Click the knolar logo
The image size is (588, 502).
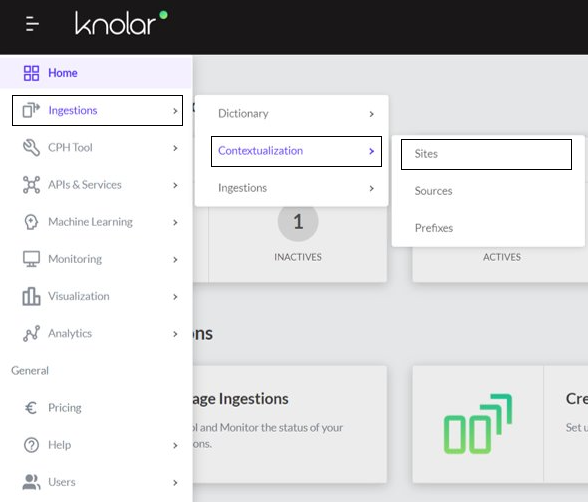pyautogui.click(x=121, y=22)
